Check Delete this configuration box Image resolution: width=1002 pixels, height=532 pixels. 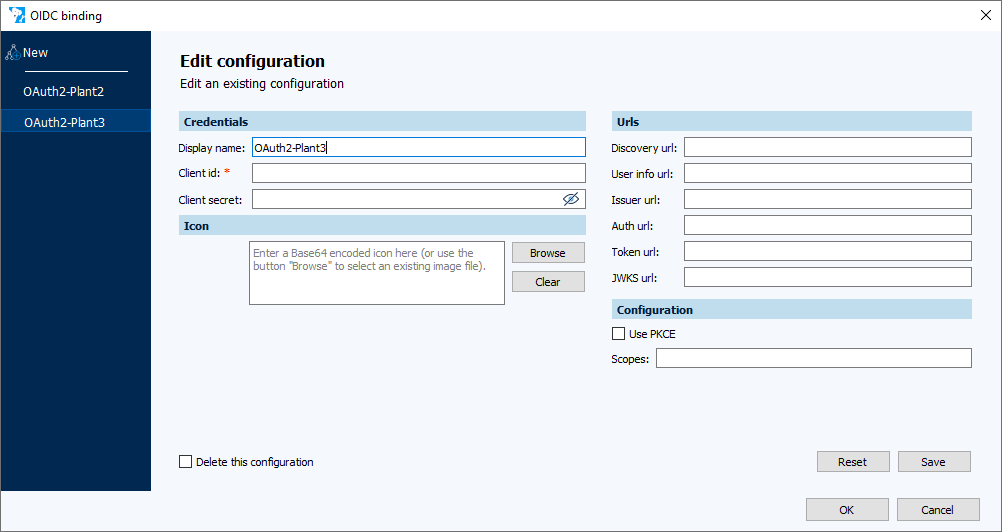(x=185, y=462)
